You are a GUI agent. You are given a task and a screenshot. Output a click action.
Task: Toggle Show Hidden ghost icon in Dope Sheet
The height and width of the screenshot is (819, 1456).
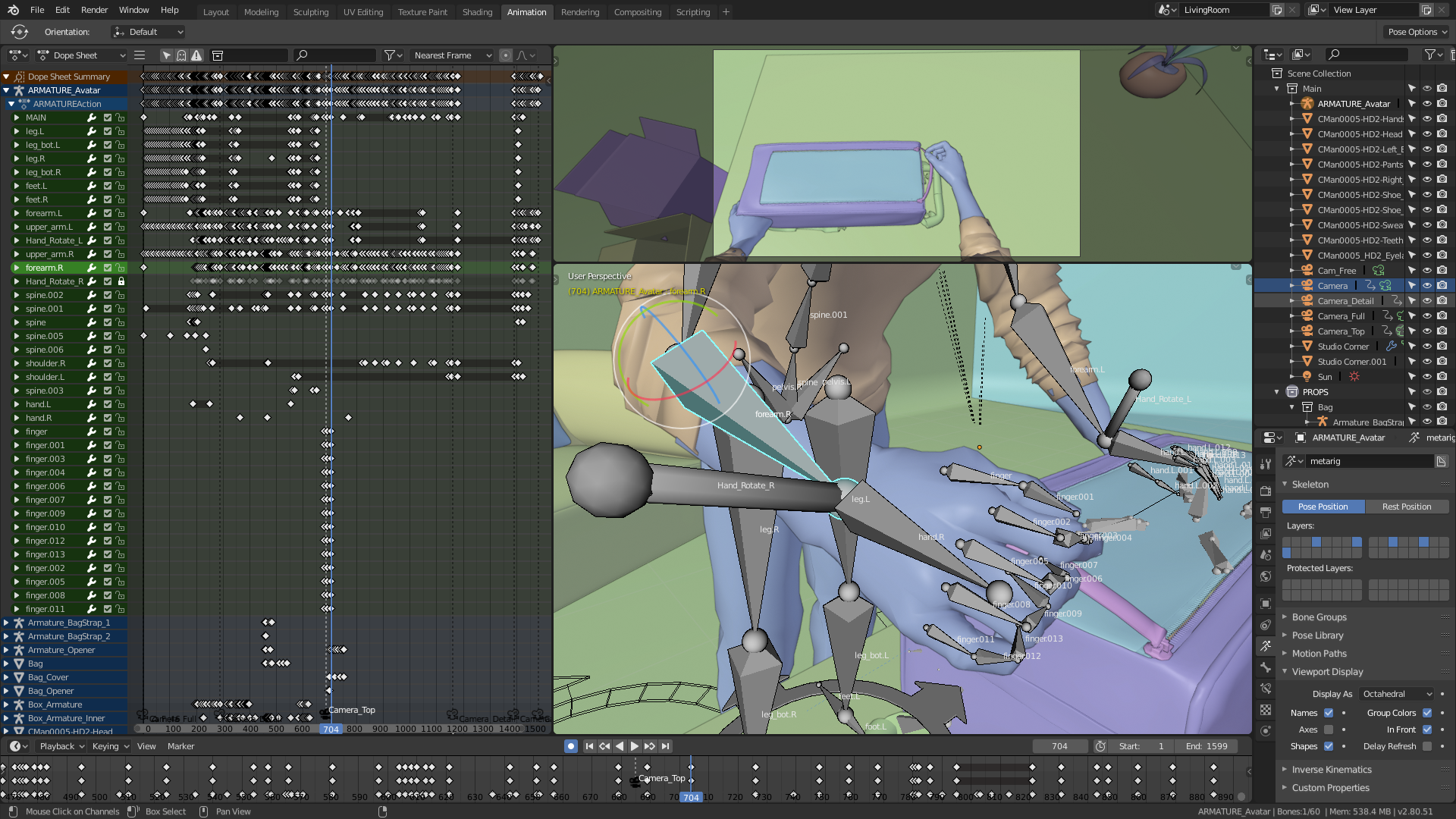[181, 55]
